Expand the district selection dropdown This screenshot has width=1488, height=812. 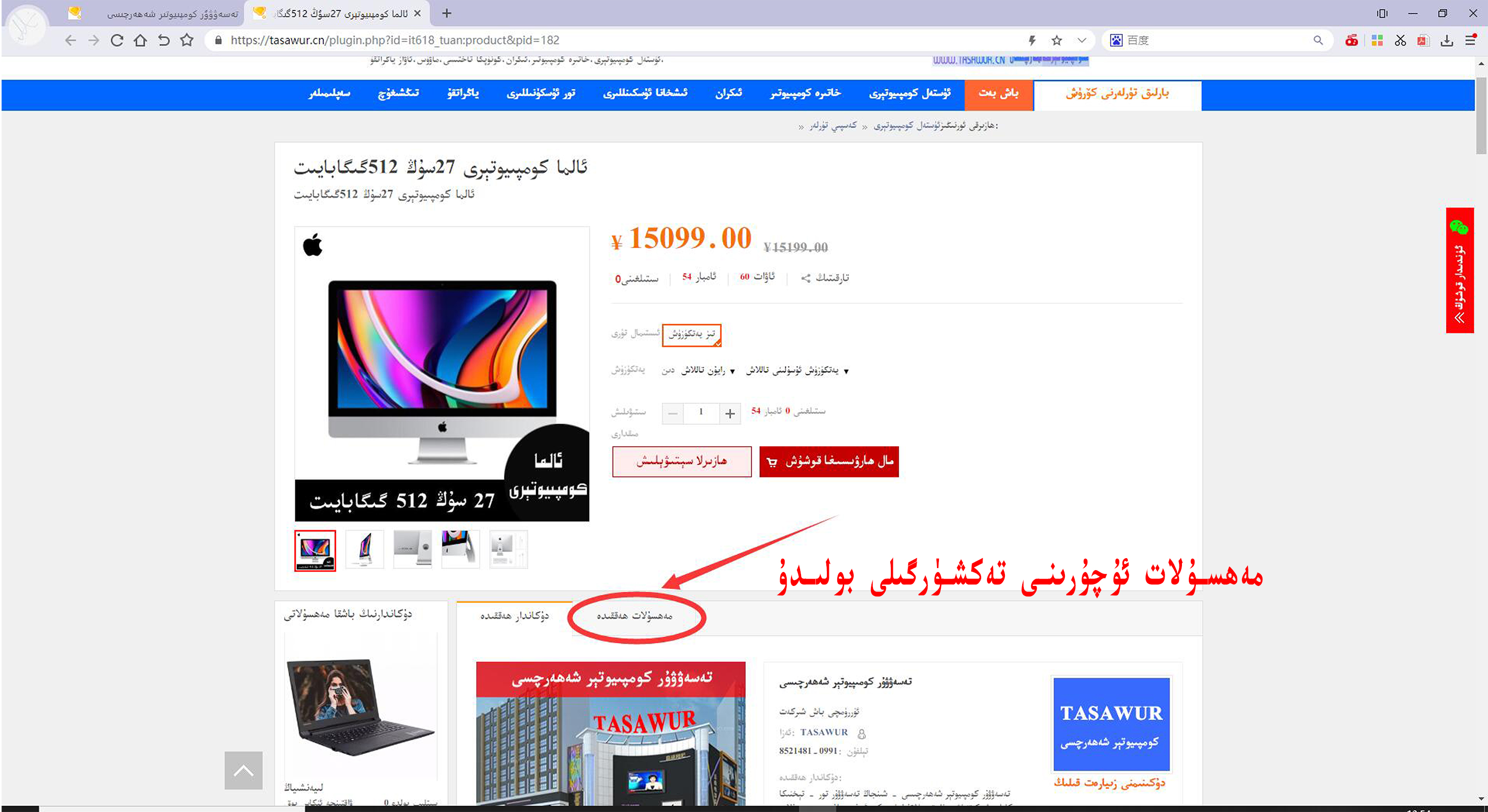(x=708, y=371)
